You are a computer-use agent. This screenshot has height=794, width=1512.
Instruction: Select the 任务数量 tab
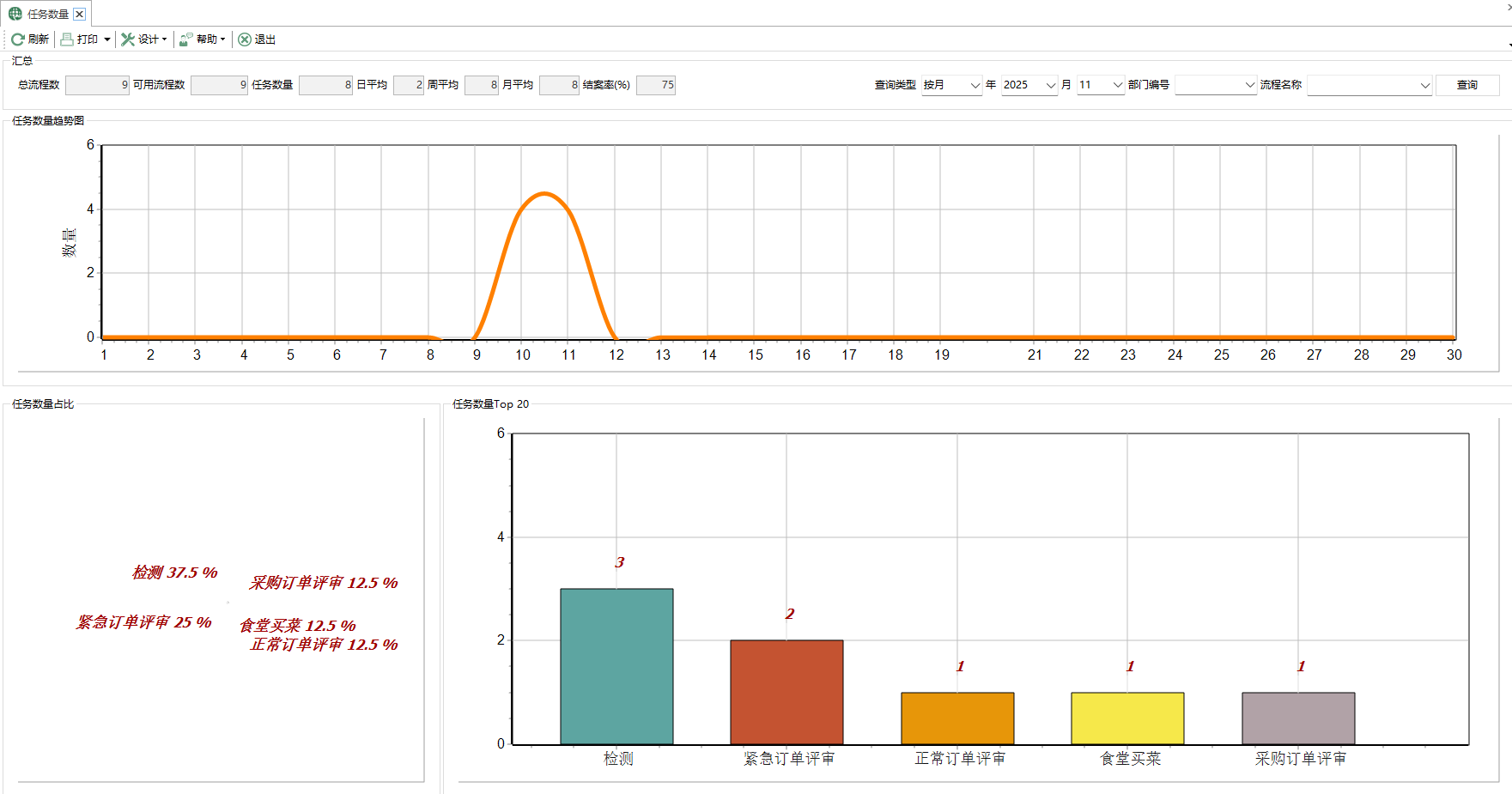[x=47, y=14]
